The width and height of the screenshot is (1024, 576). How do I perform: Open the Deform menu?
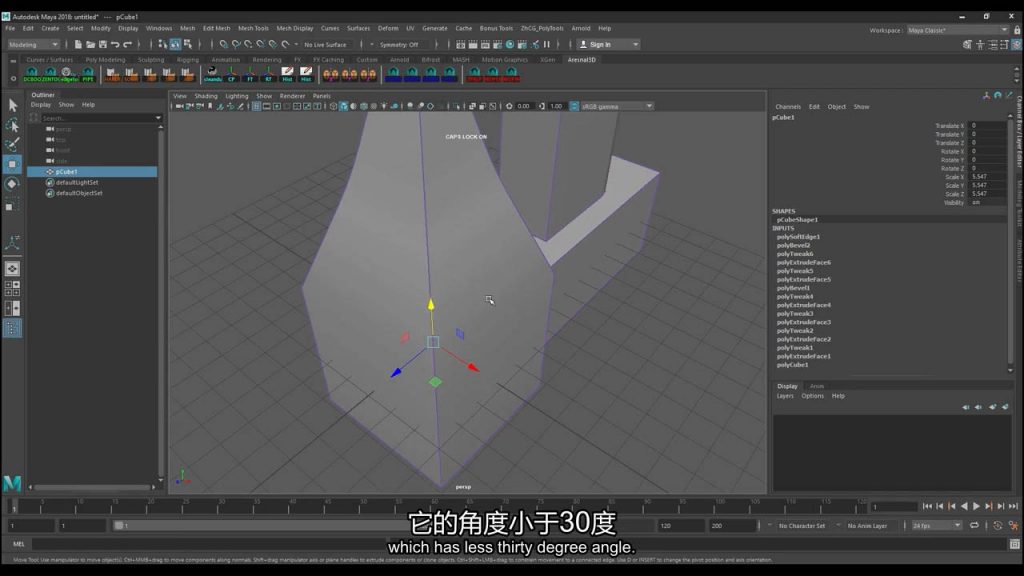tap(388, 28)
